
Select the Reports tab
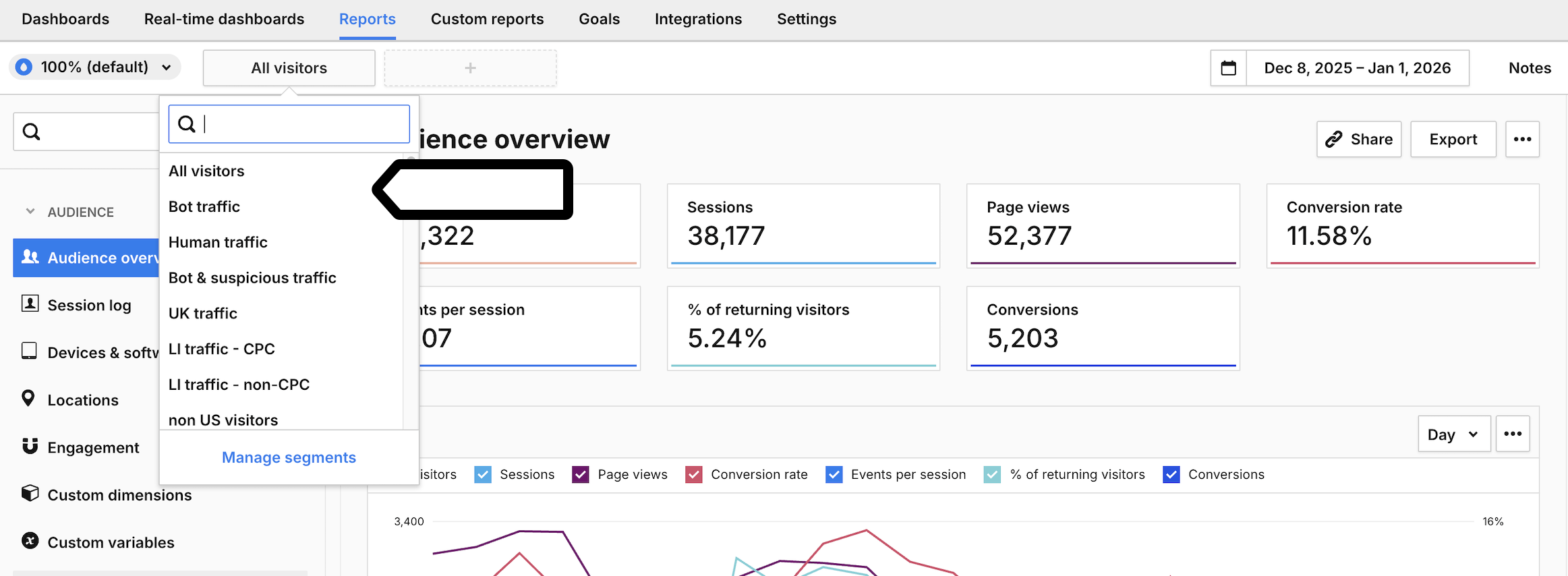click(x=368, y=19)
